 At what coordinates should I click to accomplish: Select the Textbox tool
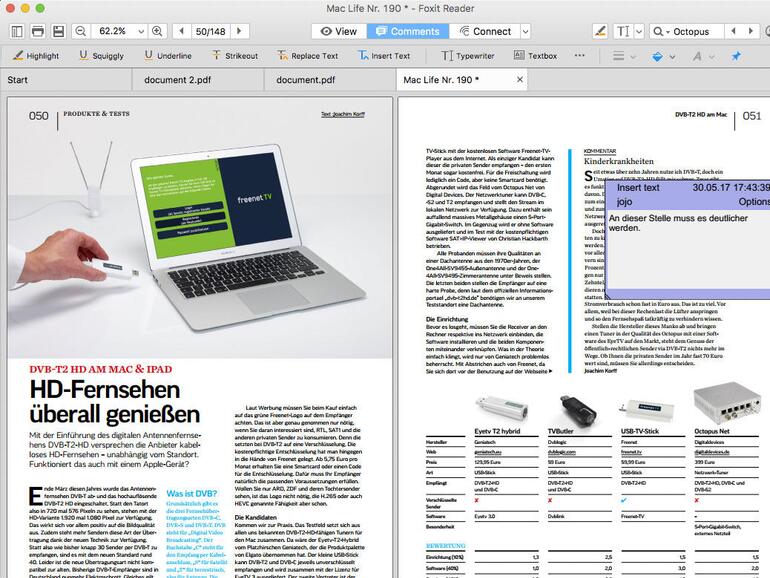535,55
